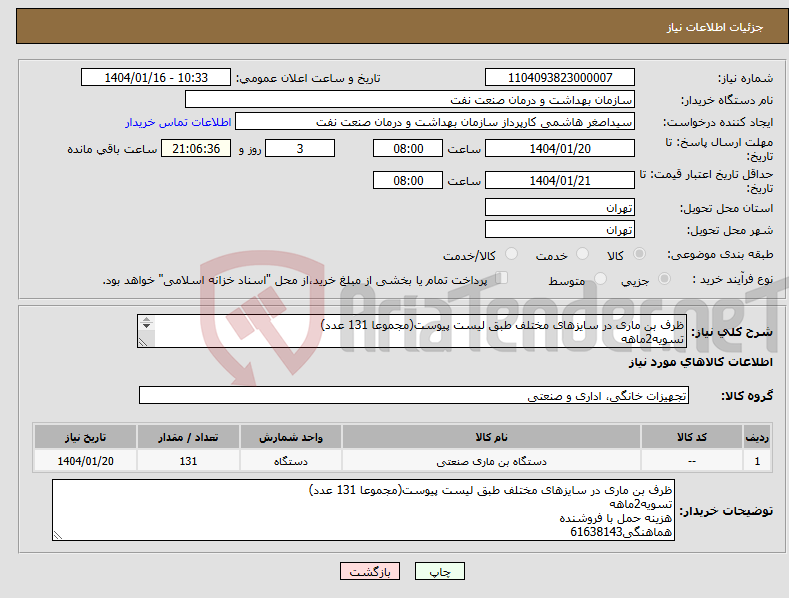This screenshot has height=598, width=789.
Task: Click the quantity cell showing 131
Action: pyautogui.click(x=188, y=461)
